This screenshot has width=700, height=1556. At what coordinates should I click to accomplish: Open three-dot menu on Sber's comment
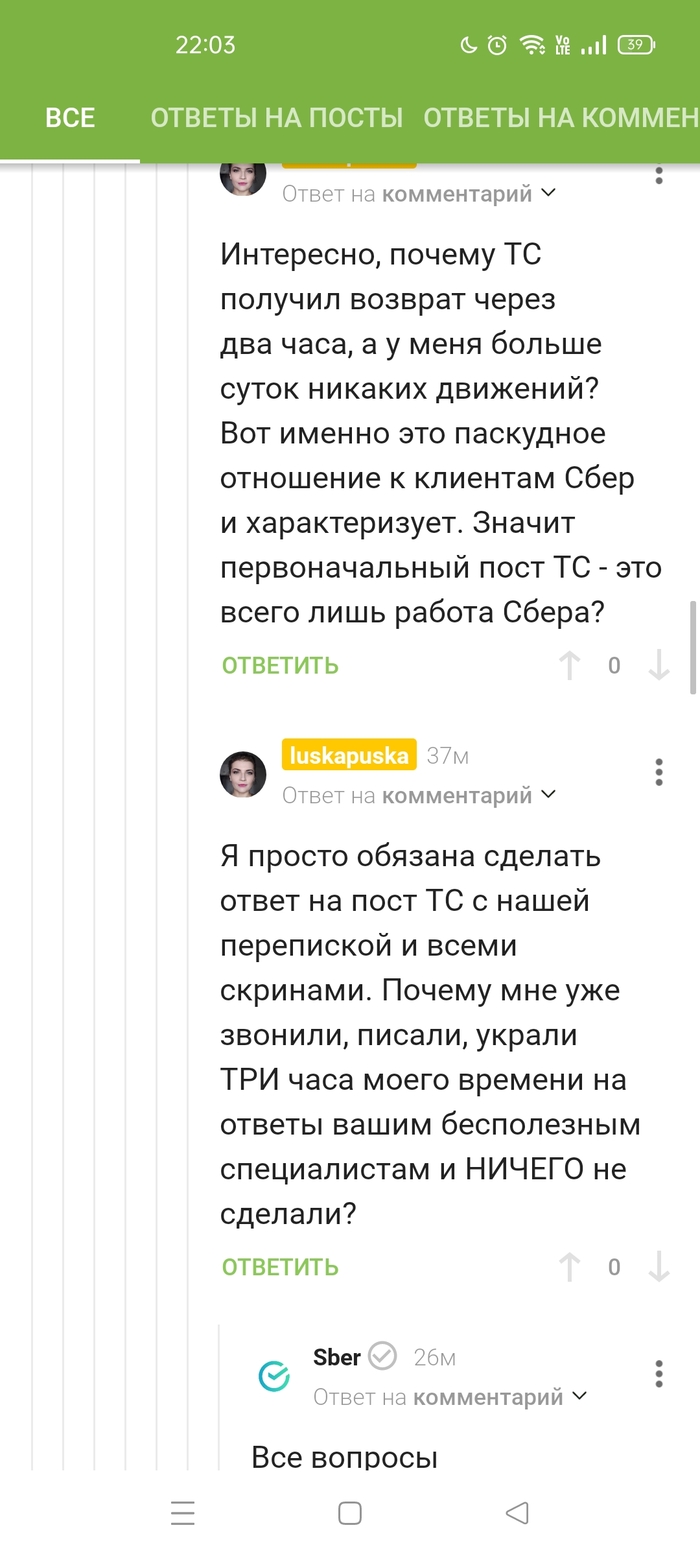[x=658, y=1373]
